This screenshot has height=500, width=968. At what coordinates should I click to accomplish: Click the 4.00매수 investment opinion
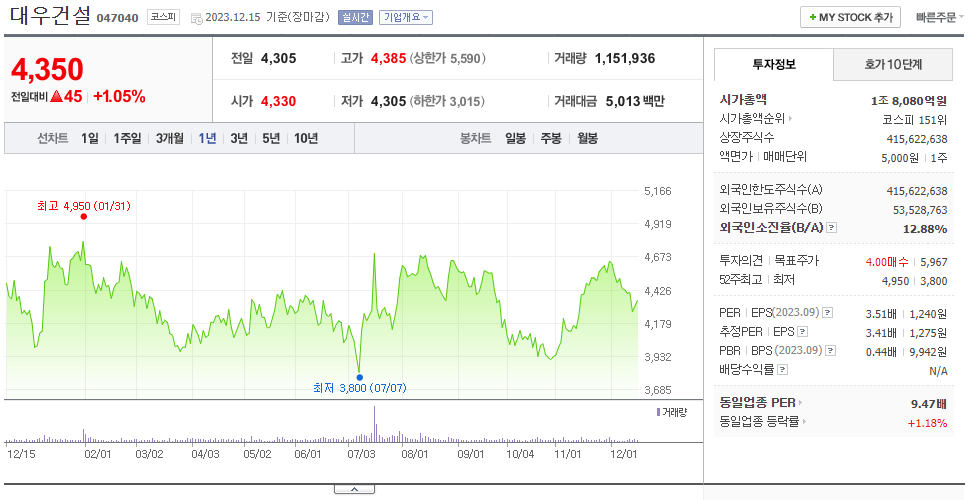click(887, 262)
